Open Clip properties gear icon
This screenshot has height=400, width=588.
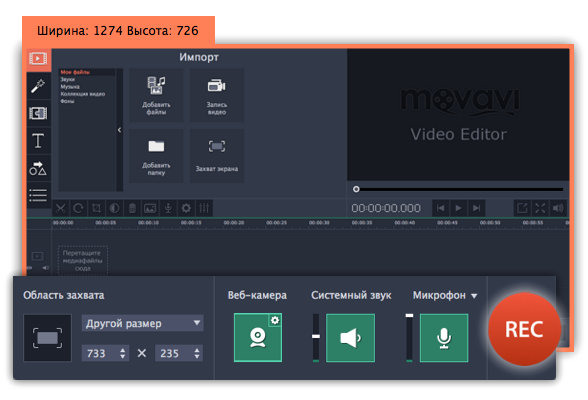click(186, 208)
